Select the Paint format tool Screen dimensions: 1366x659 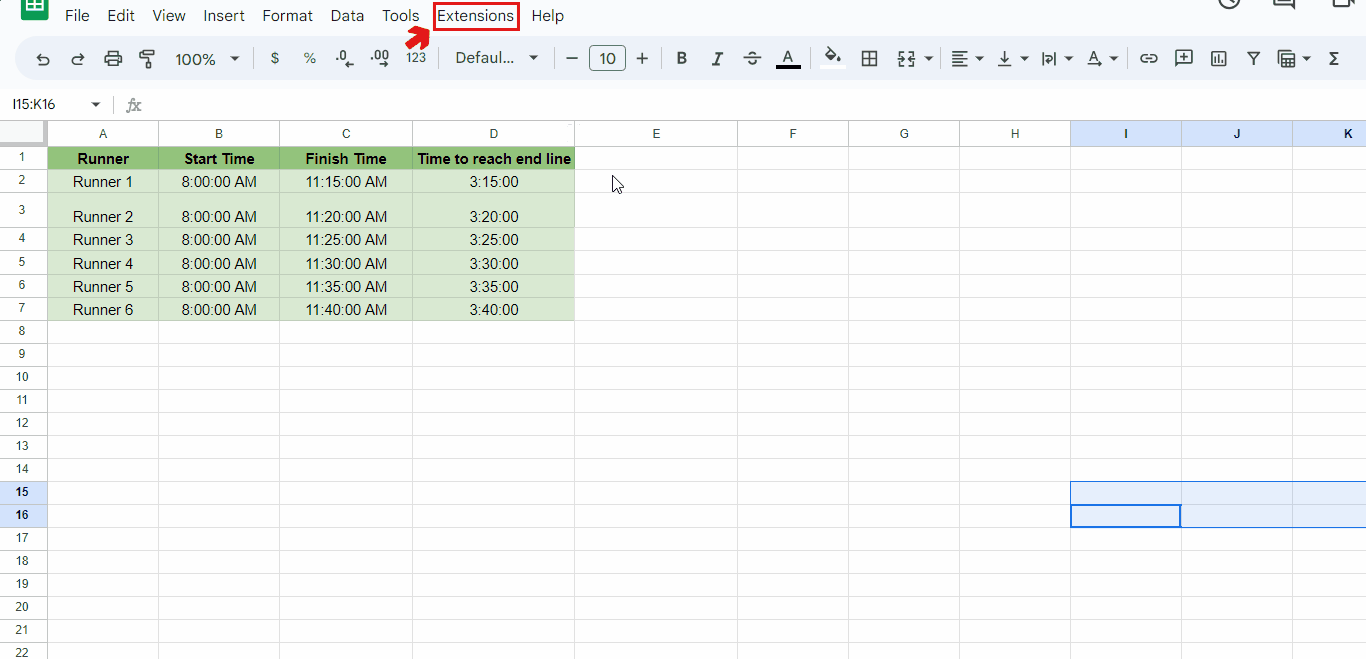coord(147,58)
